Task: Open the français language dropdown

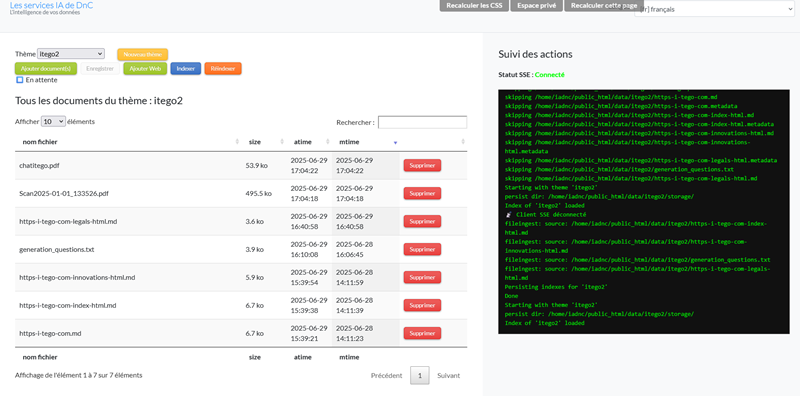Action: coord(714,9)
